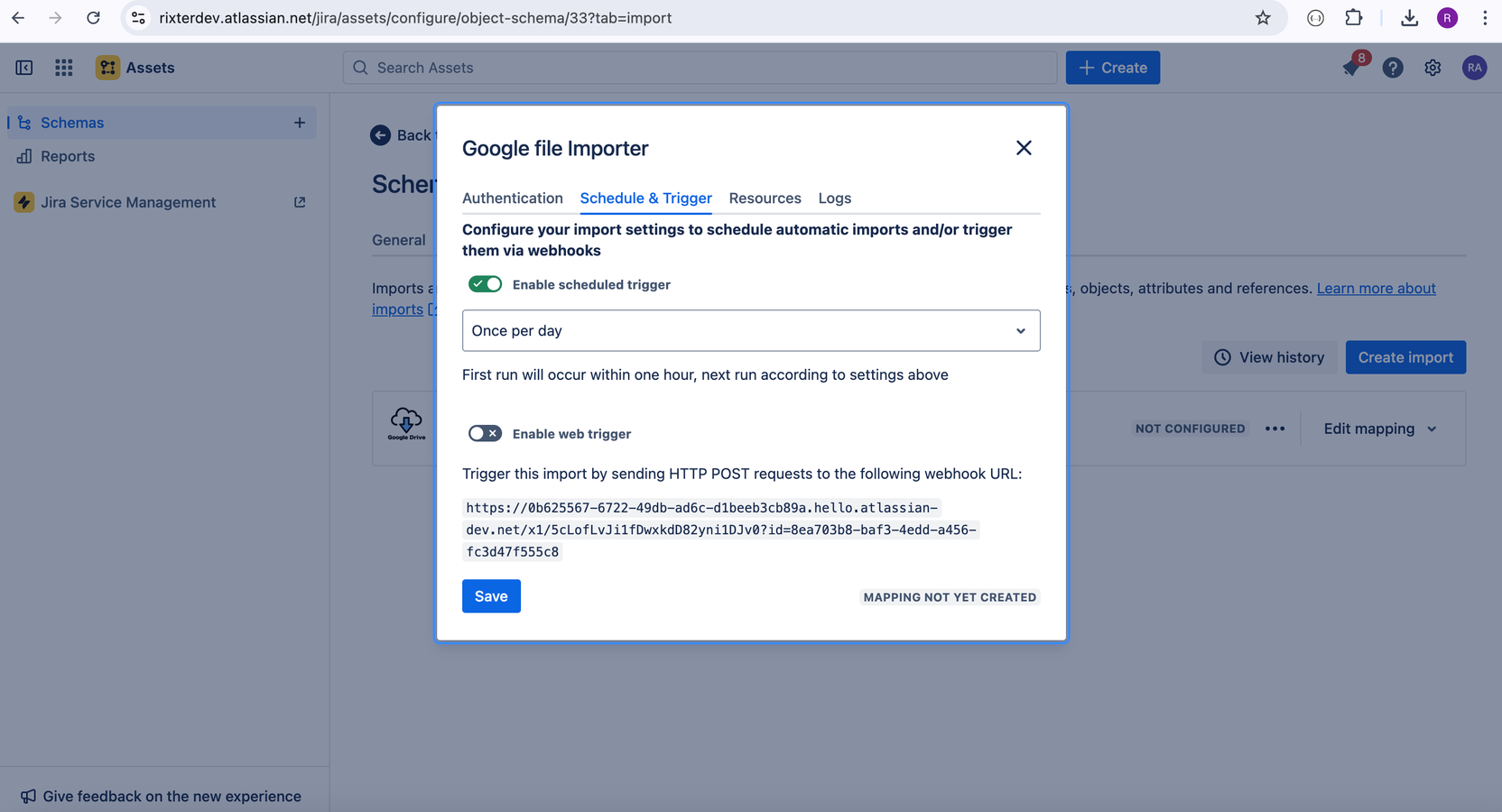Open the Resources tab
The height and width of the screenshot is (812, 1502).
[x=765, y=198]
